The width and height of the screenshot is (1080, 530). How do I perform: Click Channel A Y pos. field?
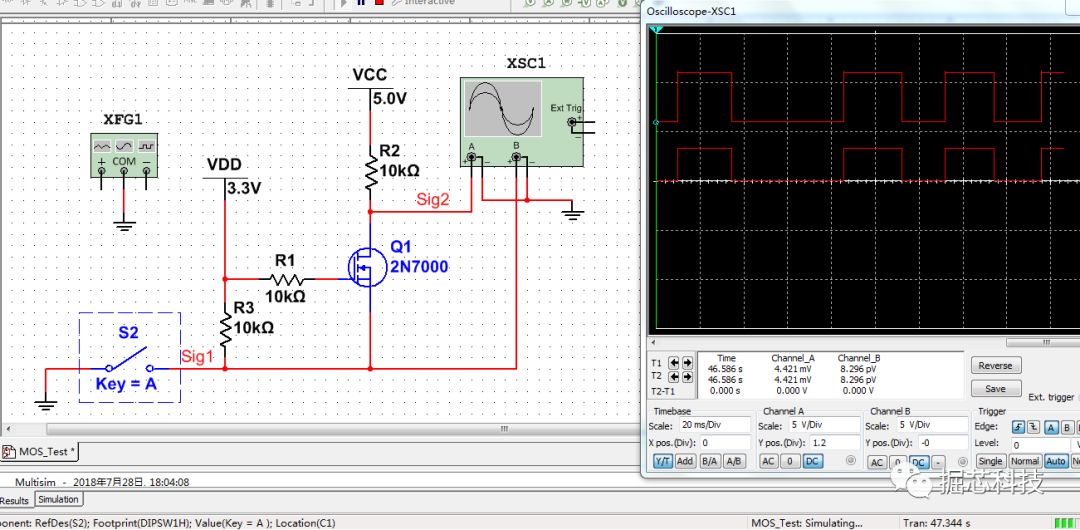[835, 442]
